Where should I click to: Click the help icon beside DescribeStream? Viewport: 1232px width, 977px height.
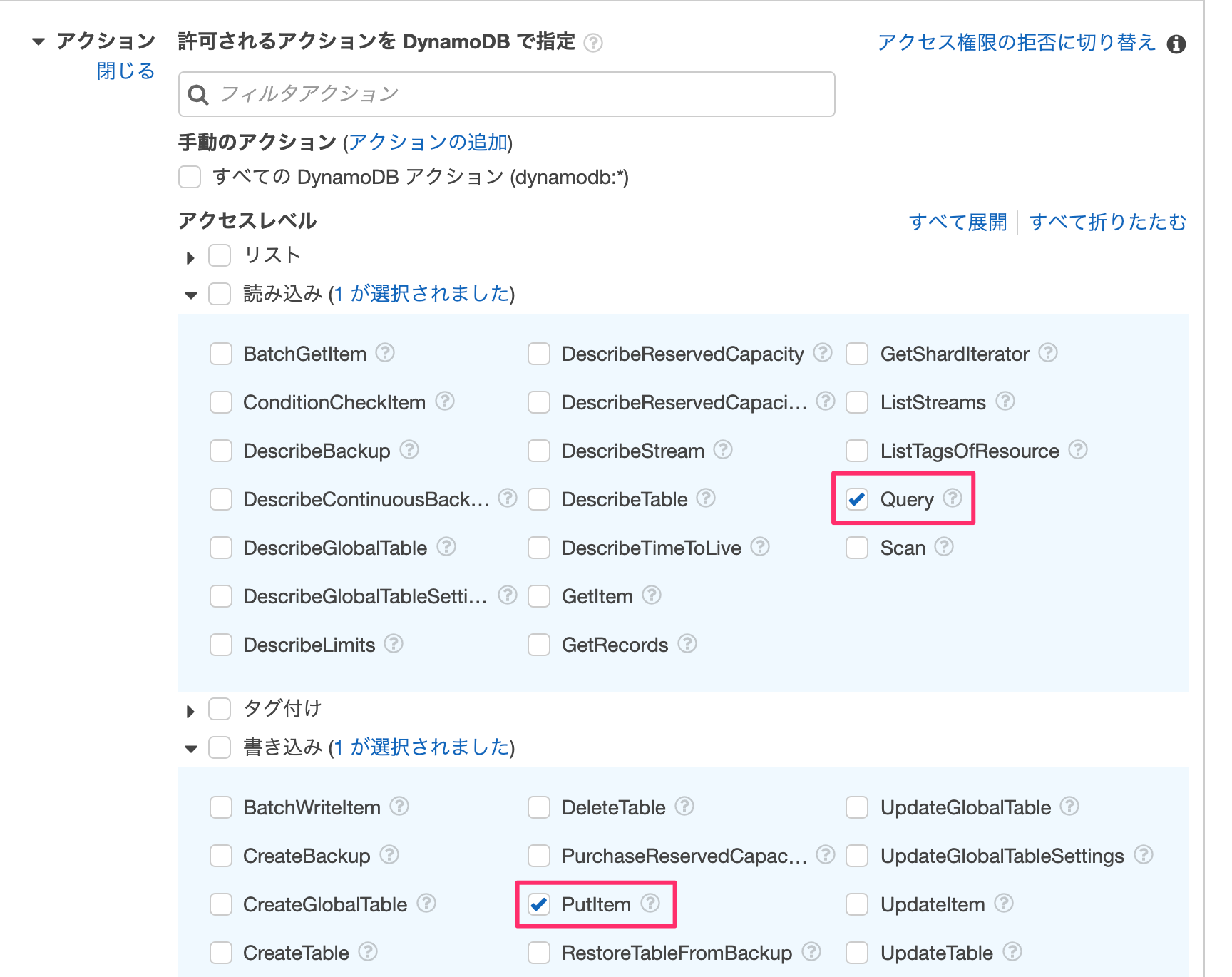723,450
